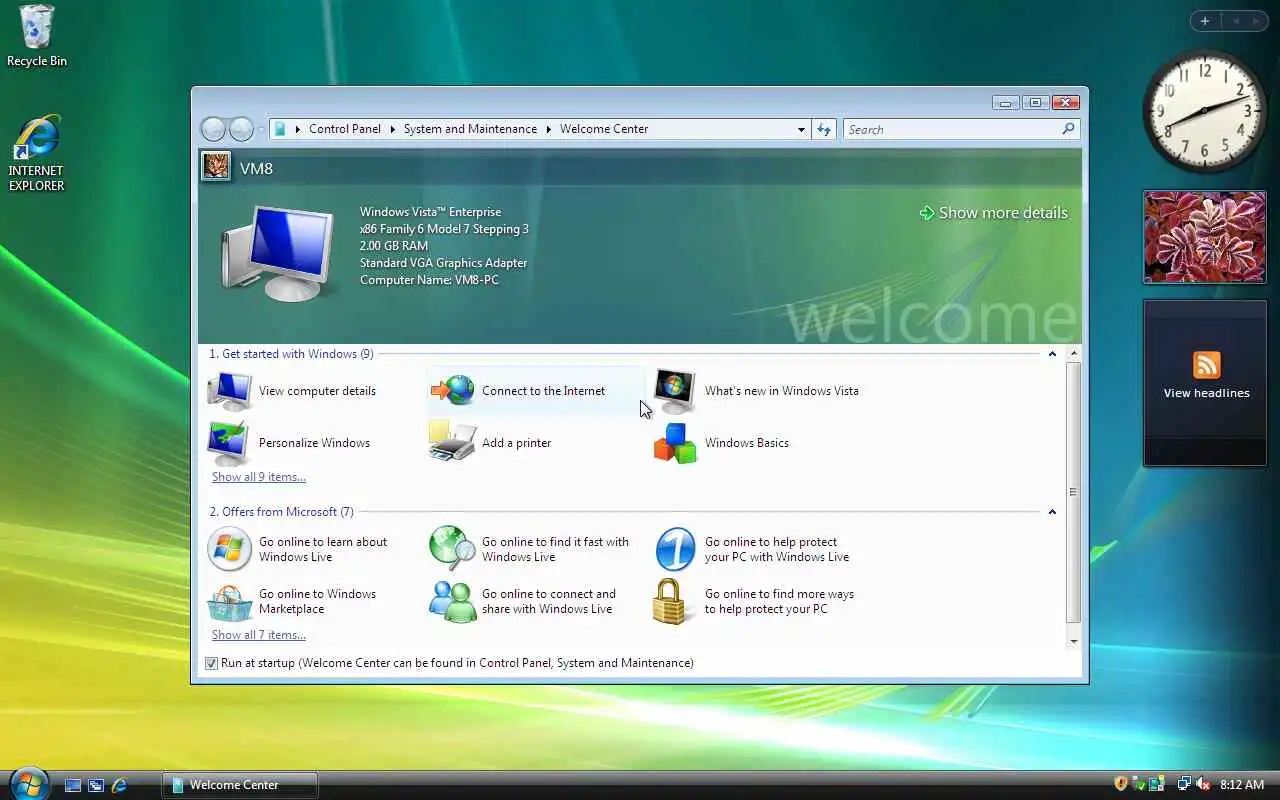
Task: Open the Windows Basics cubes icon
Action: (x=675, y=443)
